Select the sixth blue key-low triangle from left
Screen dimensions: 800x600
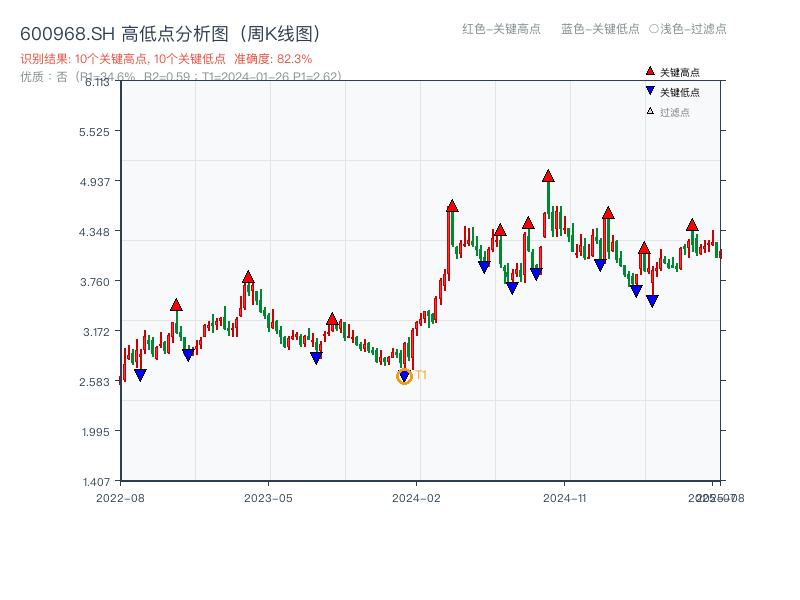pyautogui.click(x=512, y=288)
